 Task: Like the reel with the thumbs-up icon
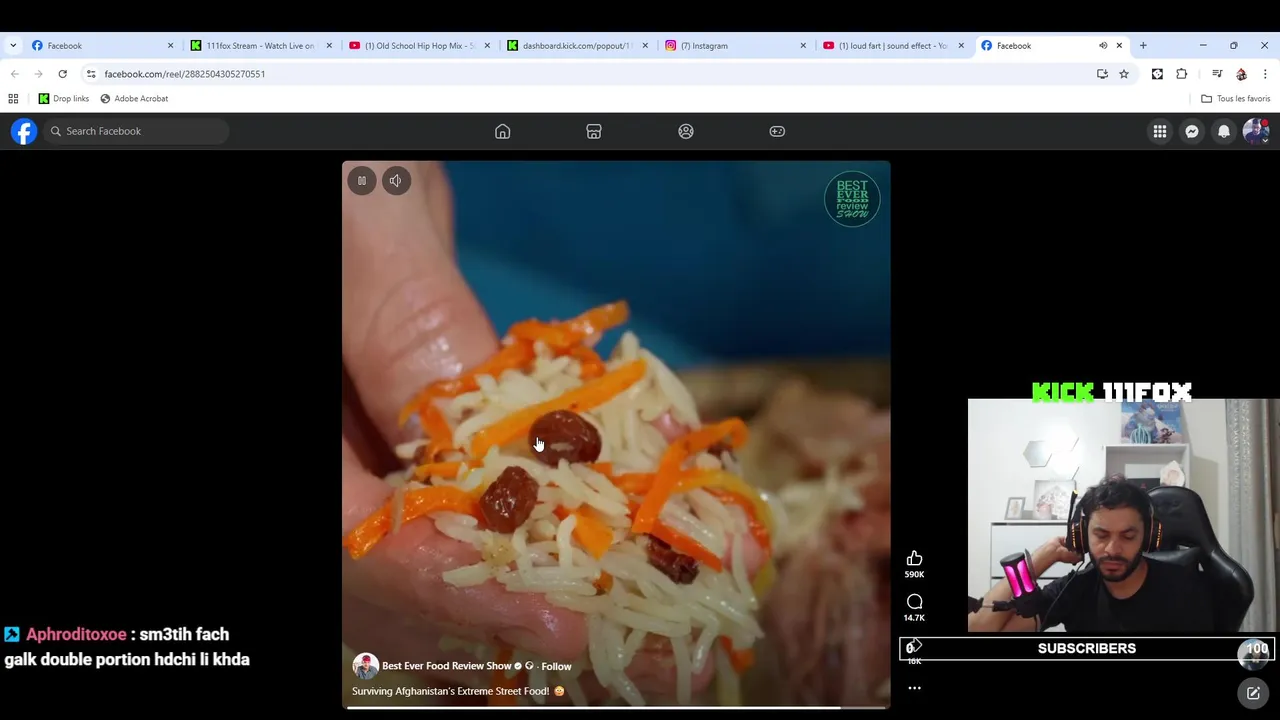pos(914,559)
